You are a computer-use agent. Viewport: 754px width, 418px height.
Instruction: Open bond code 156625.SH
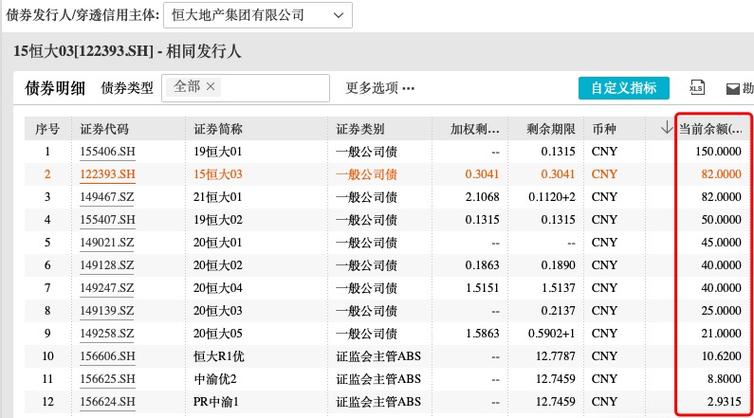tap(108, 379)
